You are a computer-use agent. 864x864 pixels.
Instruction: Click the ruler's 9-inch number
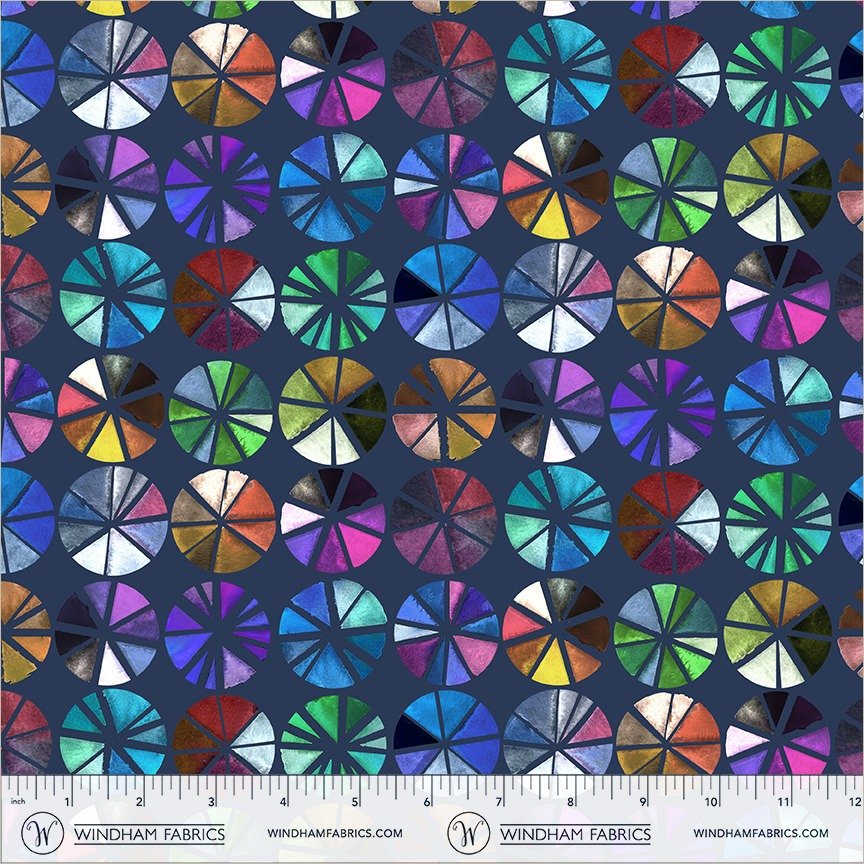[642, 802]
